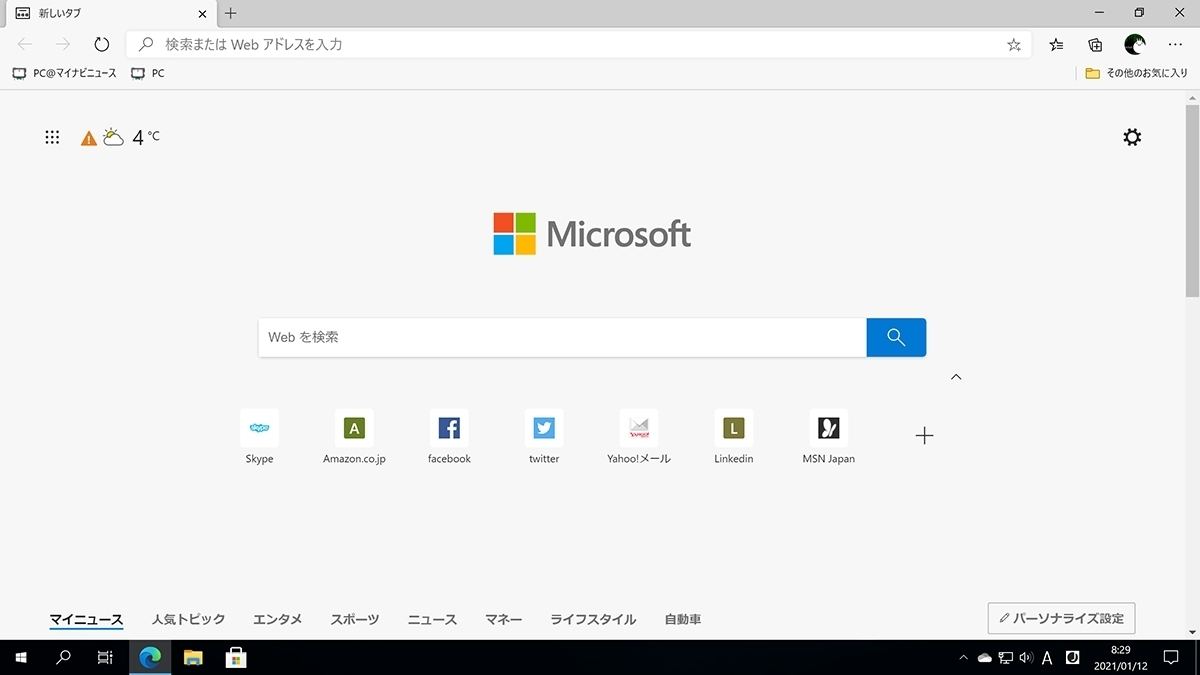
Task: Open the Edge settings and more menu
Action: (1175, 45)
